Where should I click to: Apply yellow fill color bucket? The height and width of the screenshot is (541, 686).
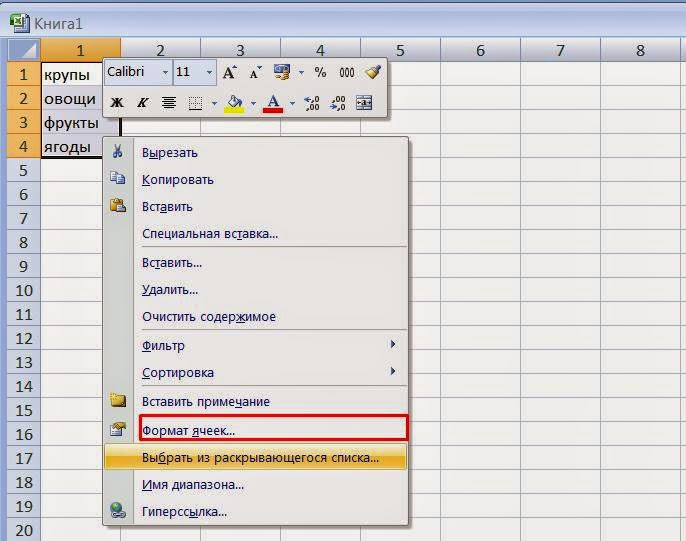[234, 104]
